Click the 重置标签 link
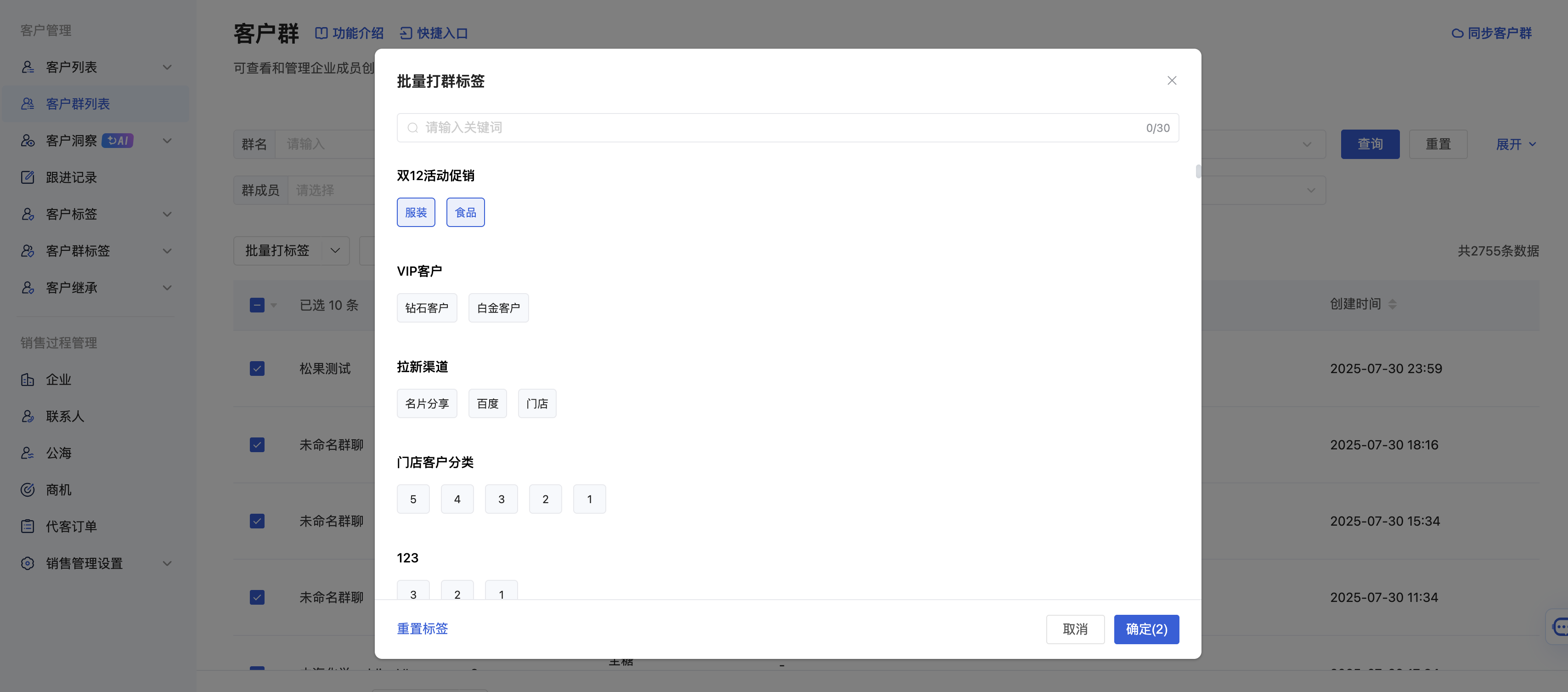Screen dimensions: 1568x692 pyautogui.click(x=423, y=629)
